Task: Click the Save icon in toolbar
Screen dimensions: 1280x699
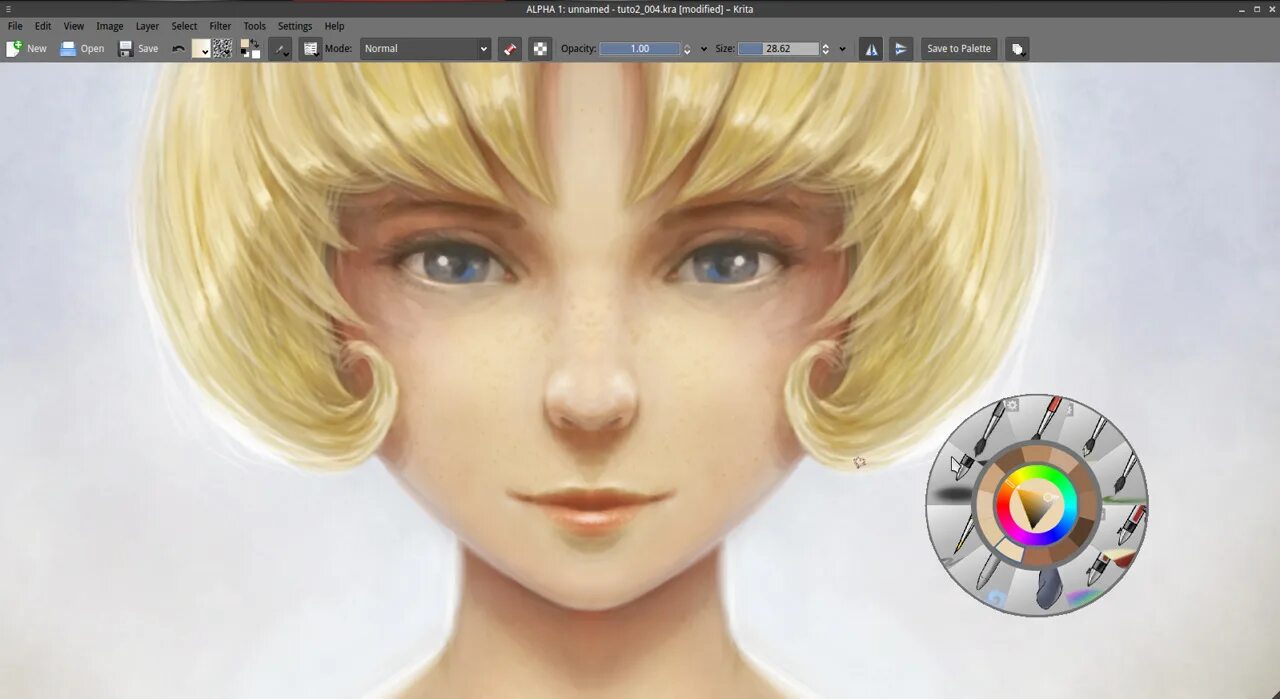Action: [126, 48]
